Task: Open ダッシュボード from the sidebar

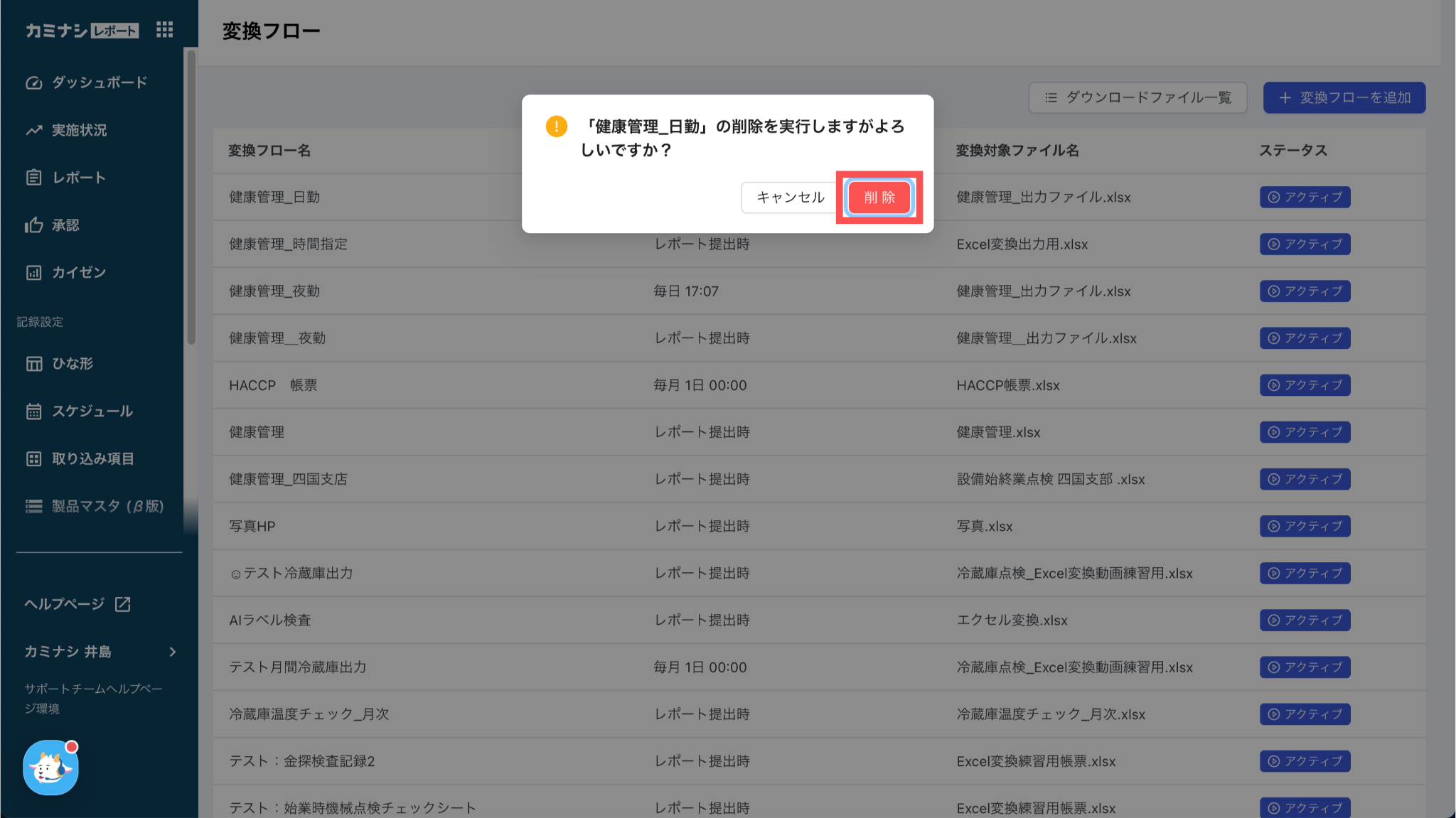Action: click(99, 82)
